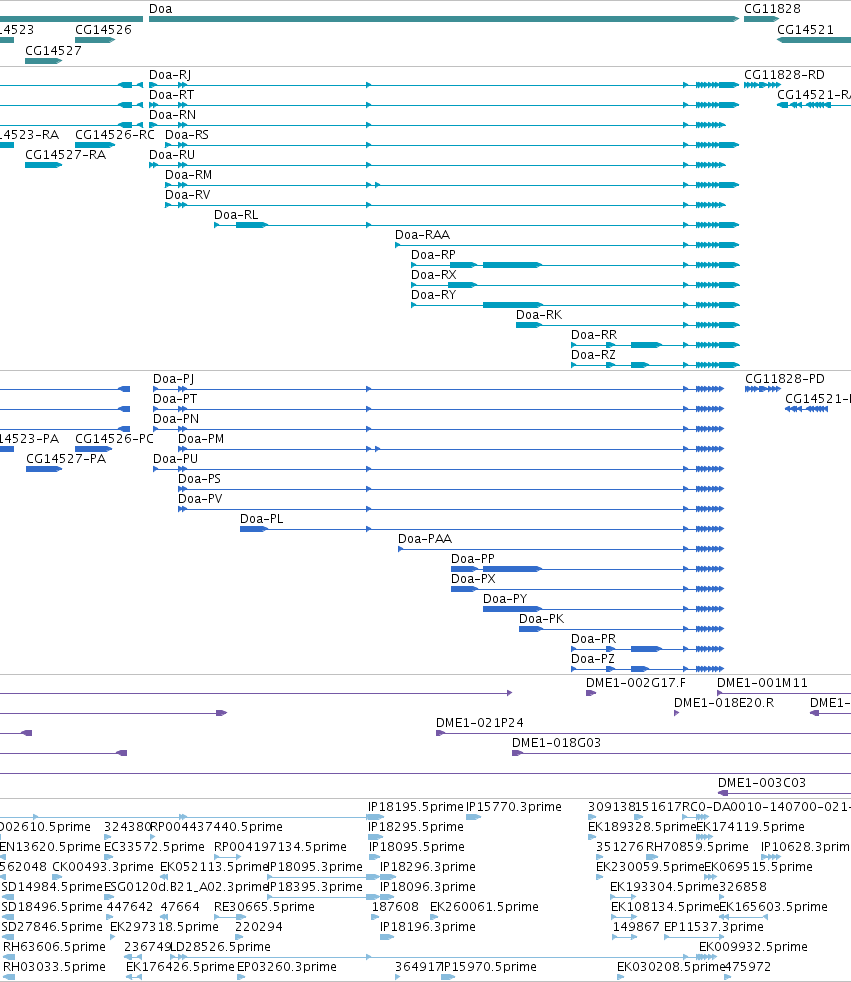This screenshot has height=982, width=851.
Task: Click the CG14527 gene label
Action: click(x=53, y=51)
